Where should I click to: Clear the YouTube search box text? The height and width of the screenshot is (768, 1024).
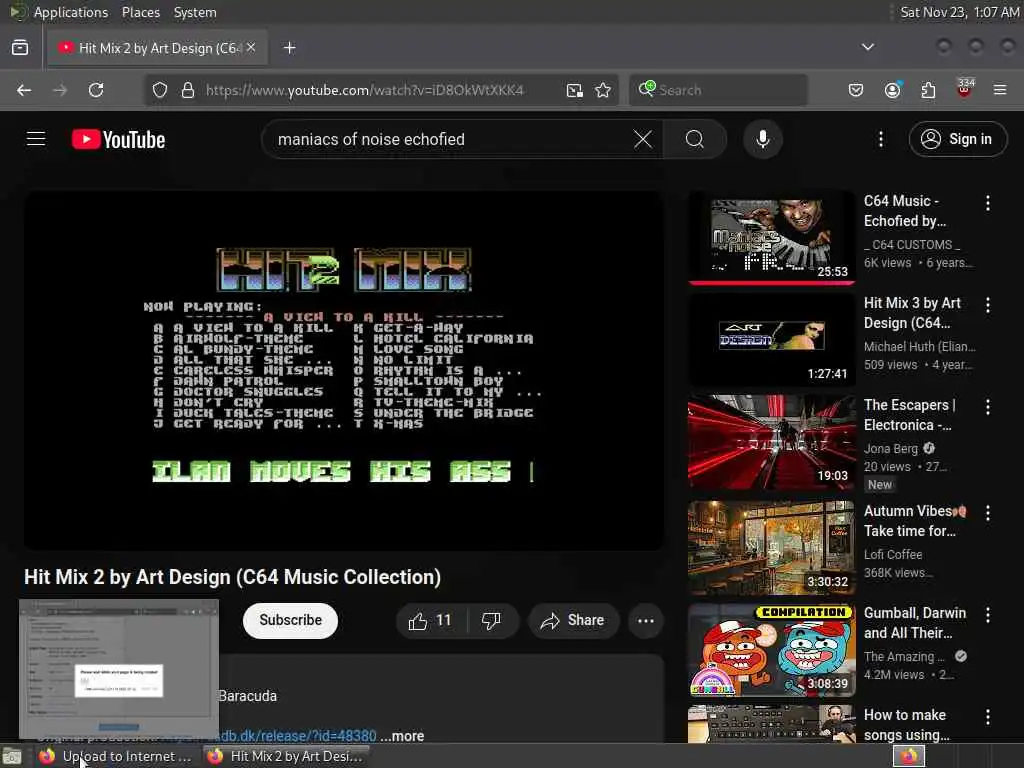click(643, 139)
